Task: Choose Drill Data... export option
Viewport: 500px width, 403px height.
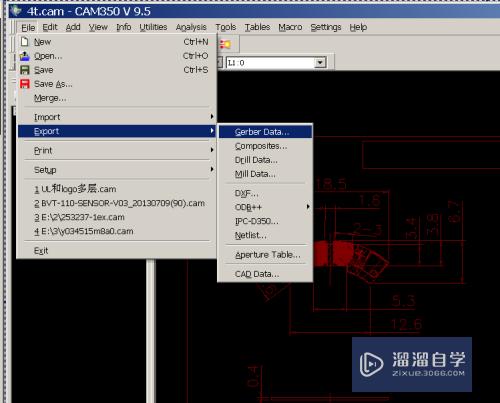Action: pos(265,160)
